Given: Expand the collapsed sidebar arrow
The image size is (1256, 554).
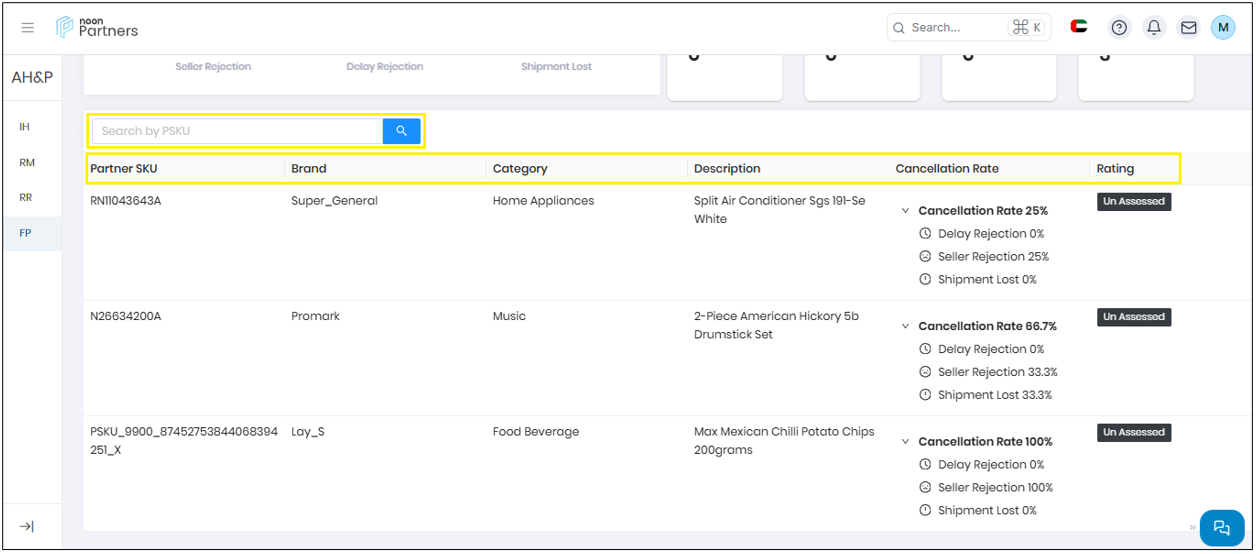Looking at the screenshot, I should pyautogui.click(x=27, y=527).
